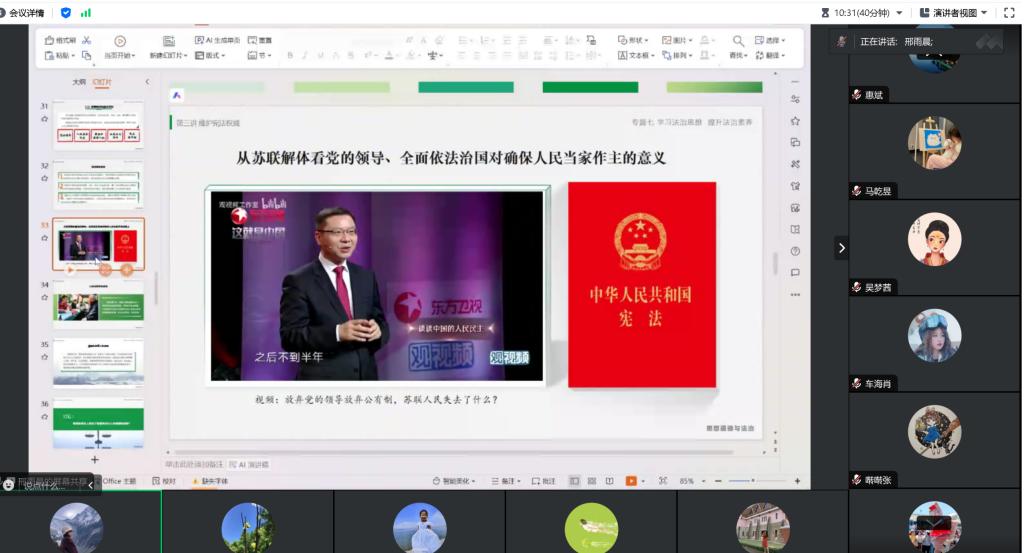
Task: Click the green network signal icon
Action: (85, 13)
